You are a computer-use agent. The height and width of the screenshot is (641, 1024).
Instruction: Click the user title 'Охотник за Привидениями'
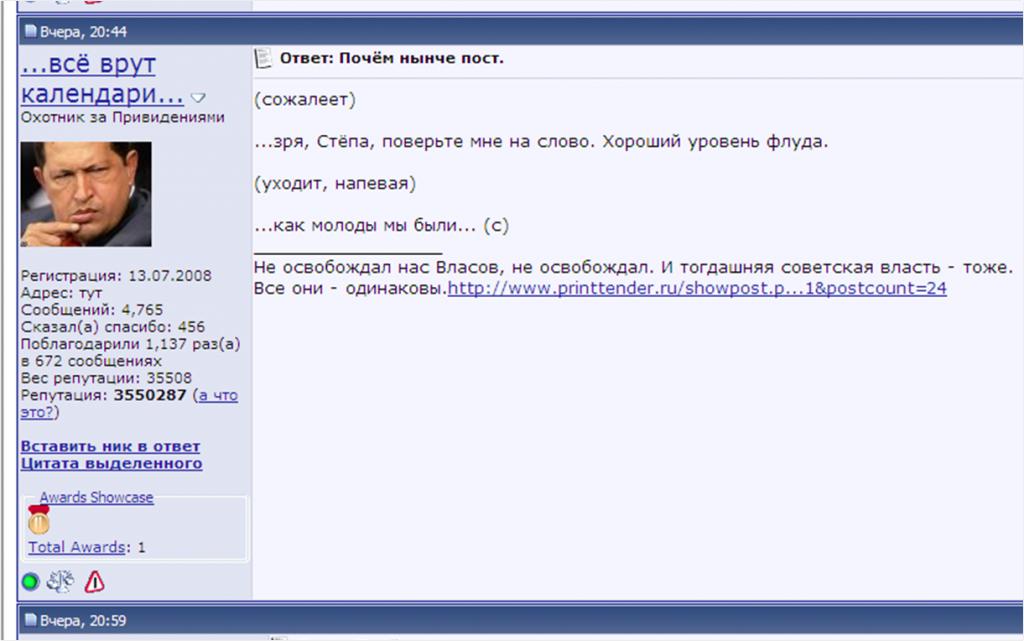click(x=122, y=117)
